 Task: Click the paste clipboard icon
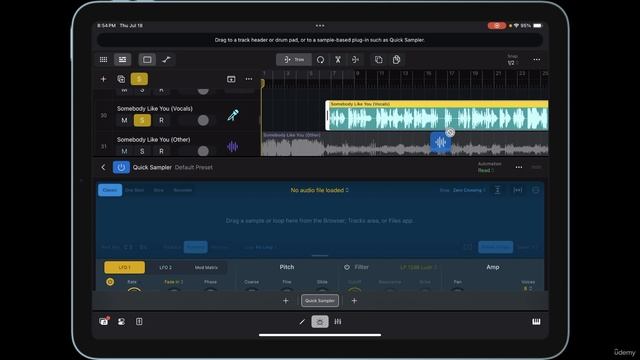pos(396,60)
